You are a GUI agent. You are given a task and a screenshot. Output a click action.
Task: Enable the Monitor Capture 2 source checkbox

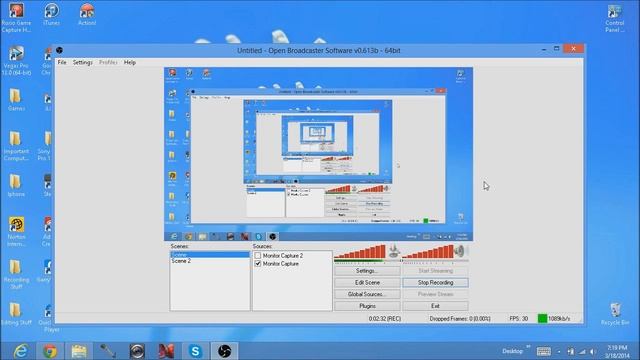pos(258,256)
